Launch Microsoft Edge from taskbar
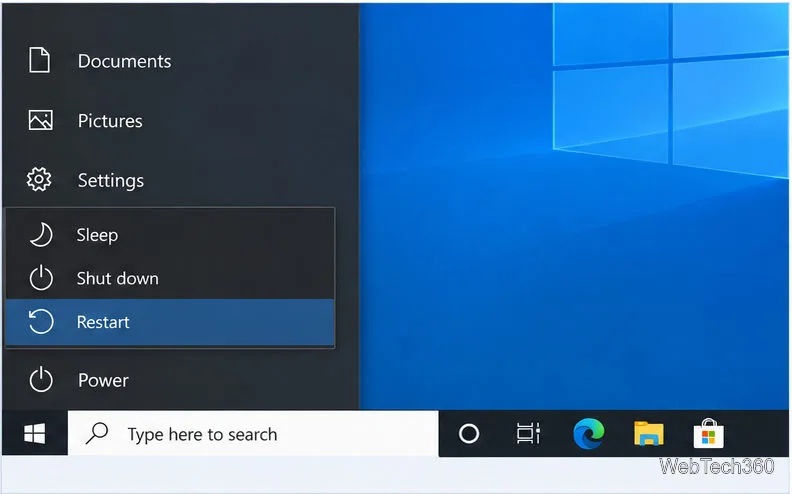The height and width of the screenshot is (494, 792). [x=588, y=433]
